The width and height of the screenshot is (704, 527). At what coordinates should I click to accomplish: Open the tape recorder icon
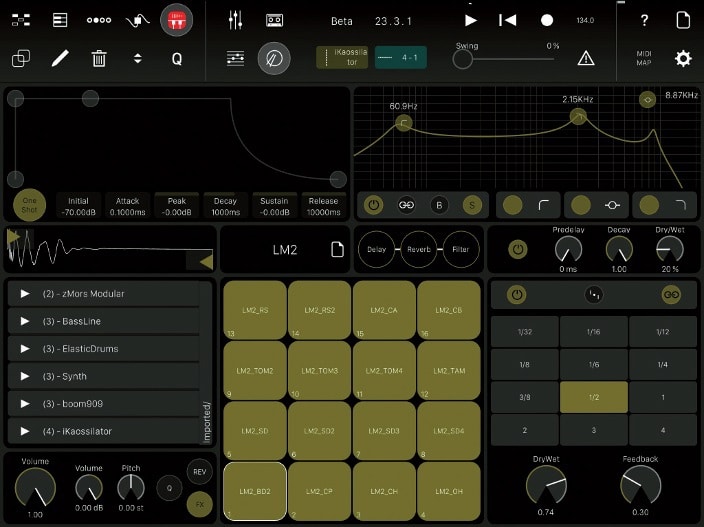(x=274, y=20)
